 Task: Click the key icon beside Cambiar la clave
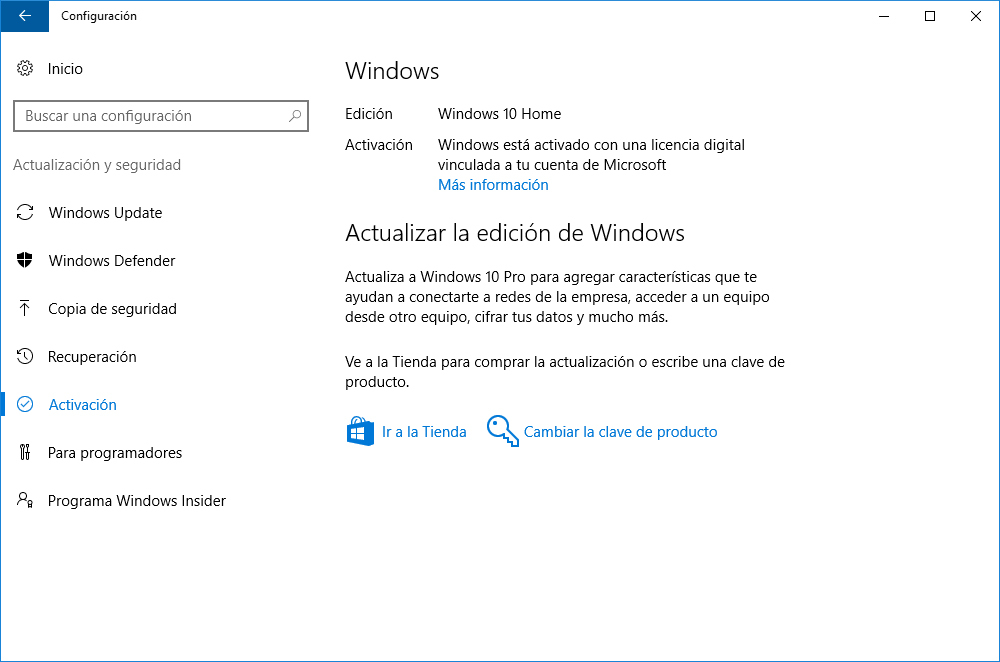click(x=501, y=431)
